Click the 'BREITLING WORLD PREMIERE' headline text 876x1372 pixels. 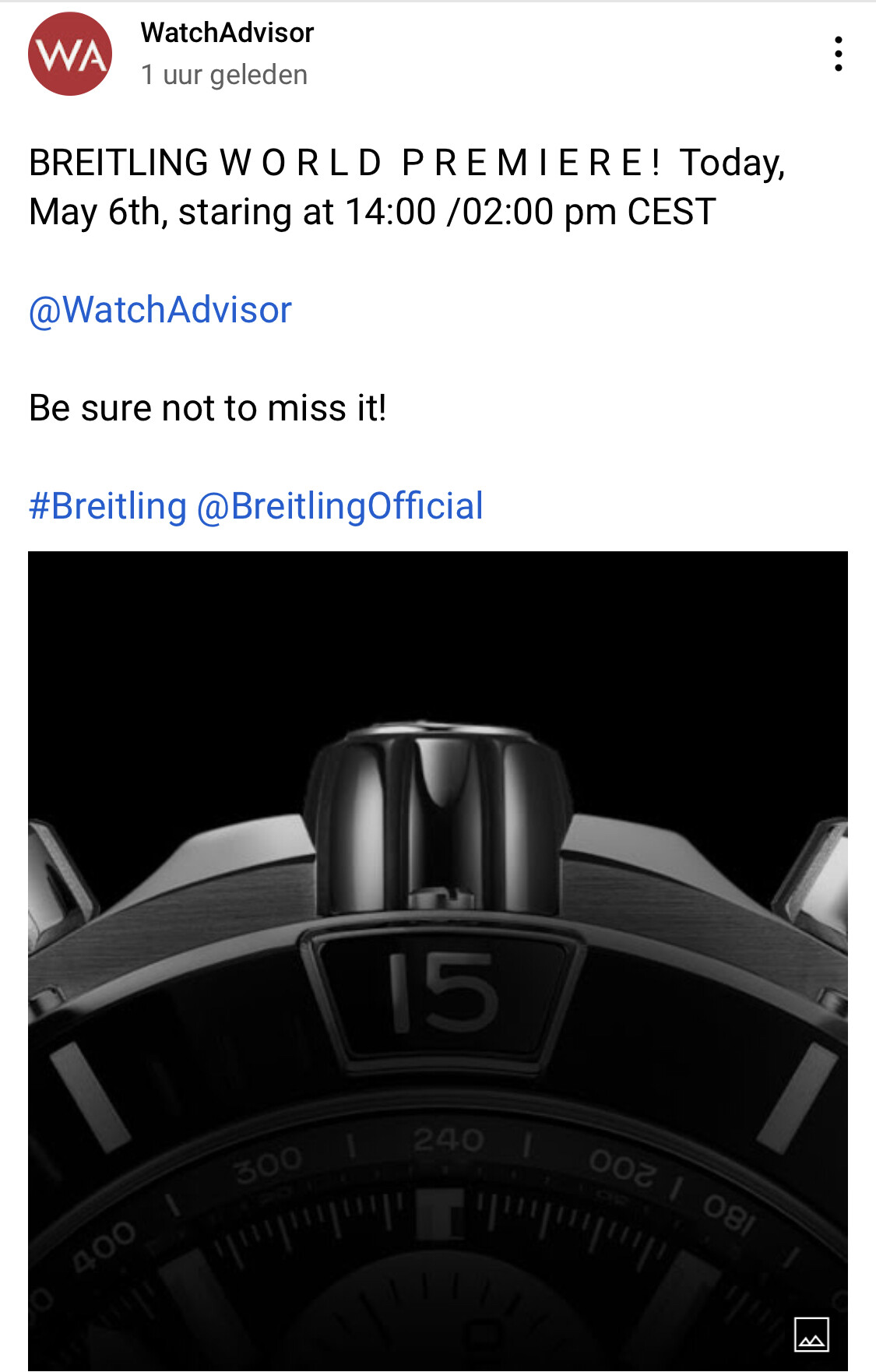click(x=345, y=163)
